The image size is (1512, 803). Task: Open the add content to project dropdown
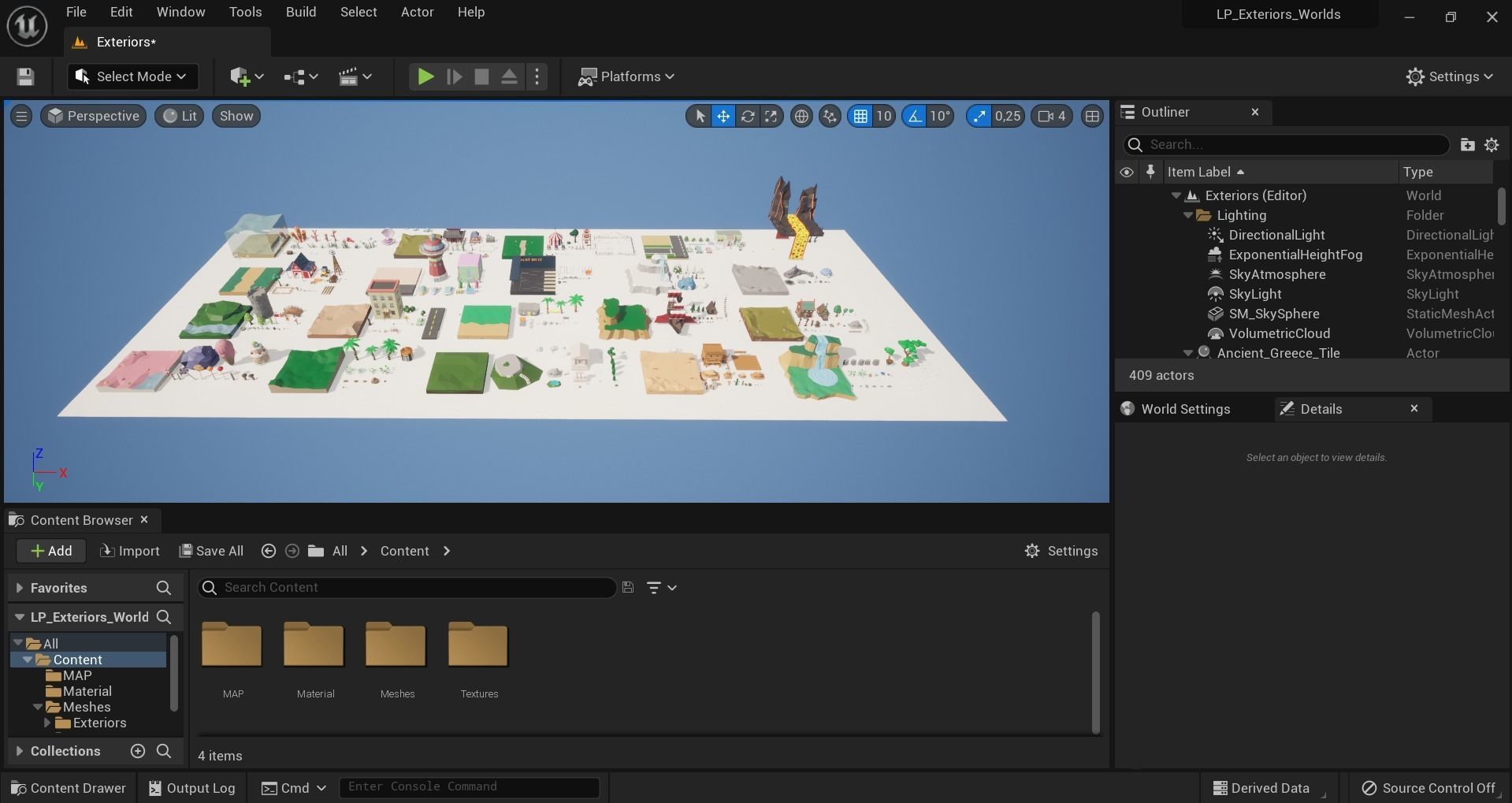click(246, 76)
